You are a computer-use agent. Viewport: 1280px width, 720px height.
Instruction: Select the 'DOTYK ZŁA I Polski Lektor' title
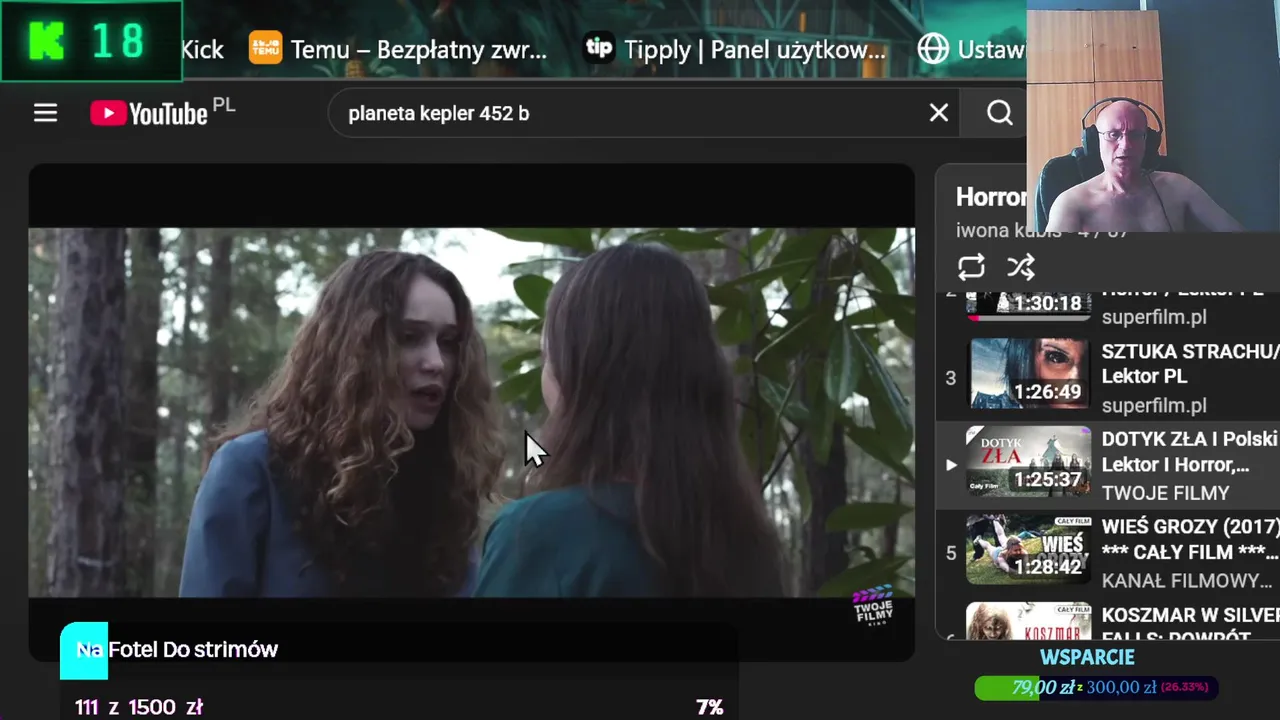click(1190, 452)
